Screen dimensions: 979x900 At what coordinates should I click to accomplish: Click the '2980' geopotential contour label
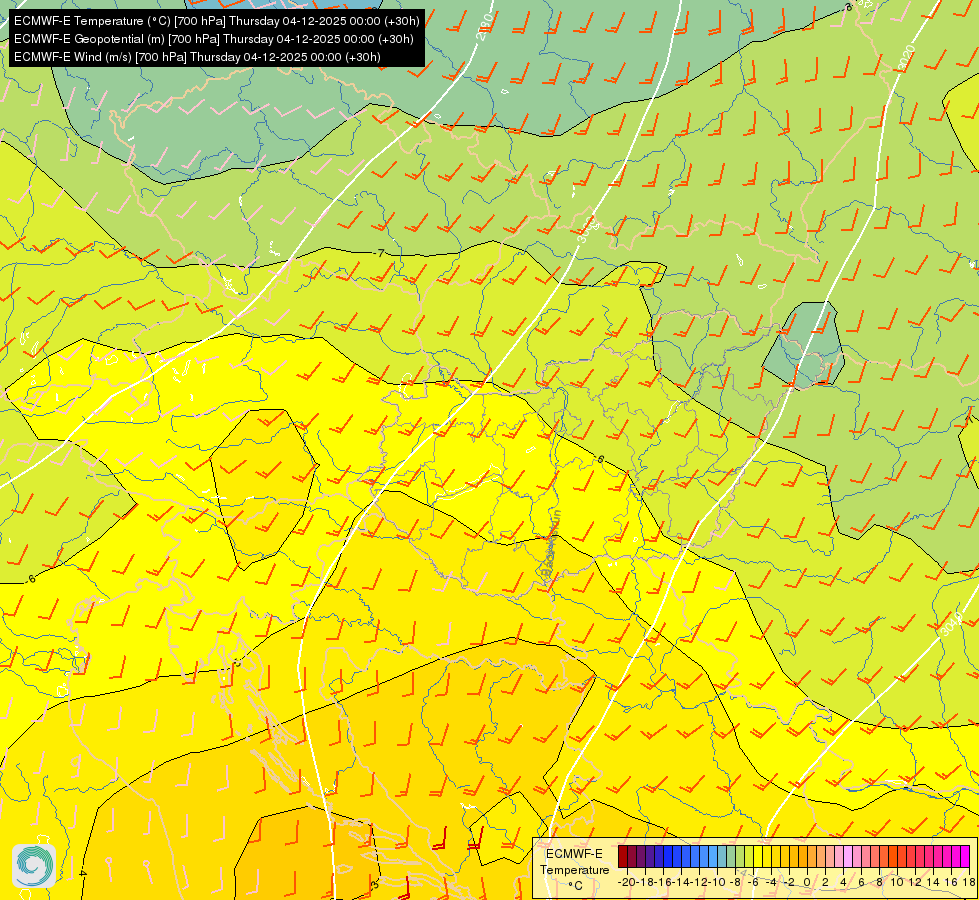[x=485, y=26]
